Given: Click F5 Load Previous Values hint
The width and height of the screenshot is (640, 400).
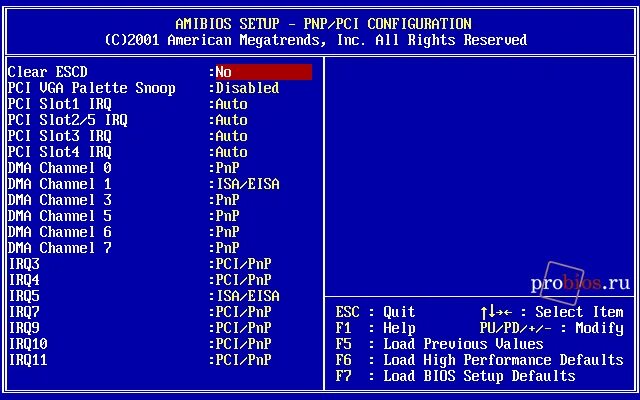Looking at the screenshot, I should point(439,344).
